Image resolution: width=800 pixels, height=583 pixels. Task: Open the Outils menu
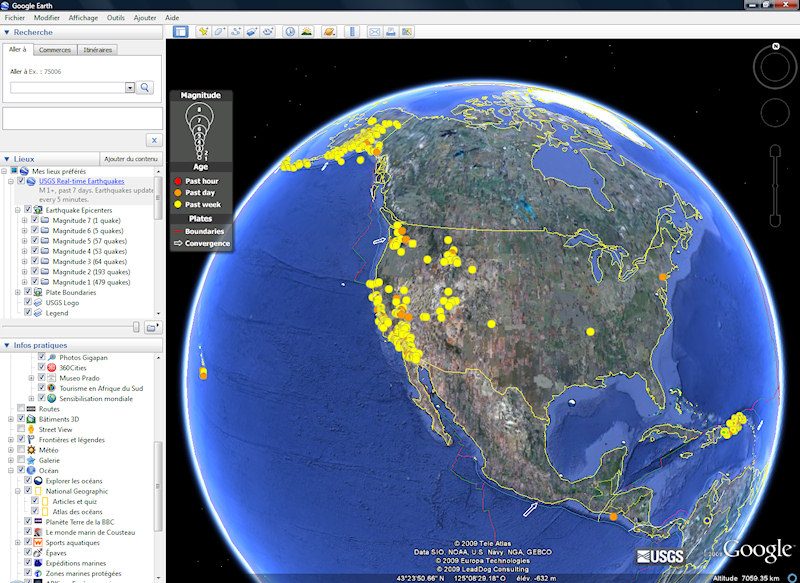tap(116, 18)
